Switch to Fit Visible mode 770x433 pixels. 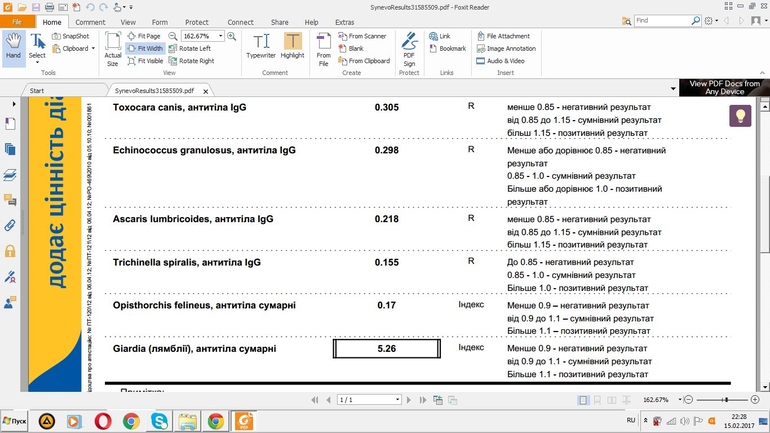[x=146, y=60]
